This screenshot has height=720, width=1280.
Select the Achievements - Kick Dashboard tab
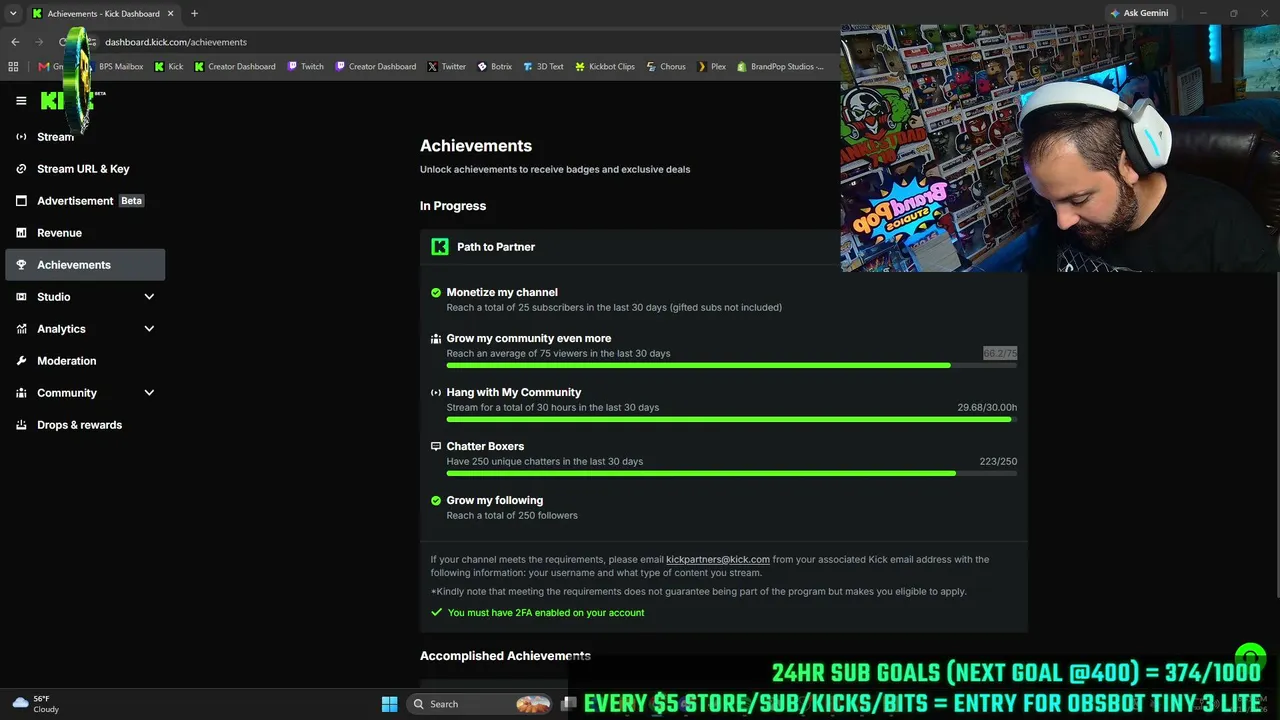coord(103,14)
